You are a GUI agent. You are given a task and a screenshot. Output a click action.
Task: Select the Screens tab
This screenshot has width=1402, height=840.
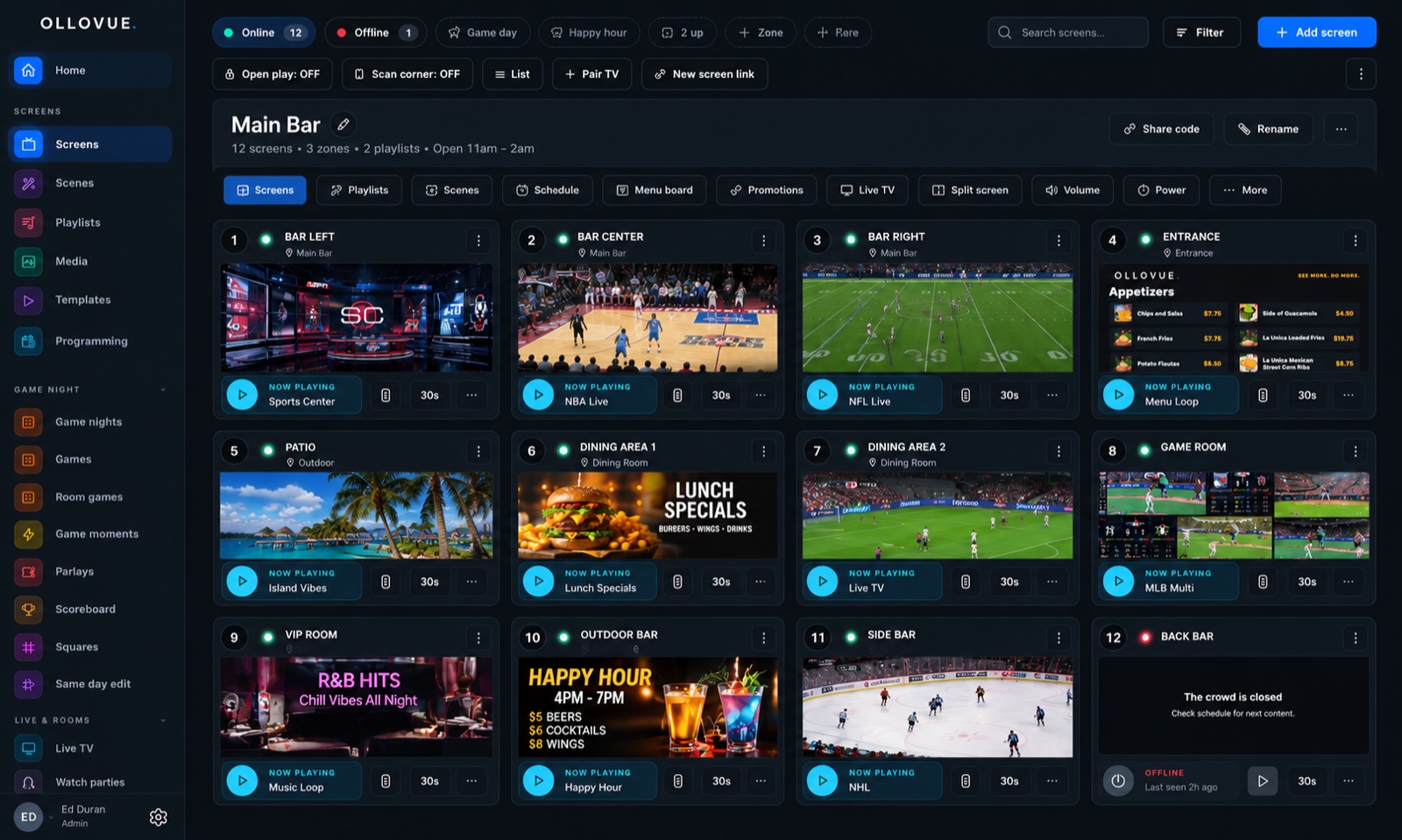tap(265, 190)
